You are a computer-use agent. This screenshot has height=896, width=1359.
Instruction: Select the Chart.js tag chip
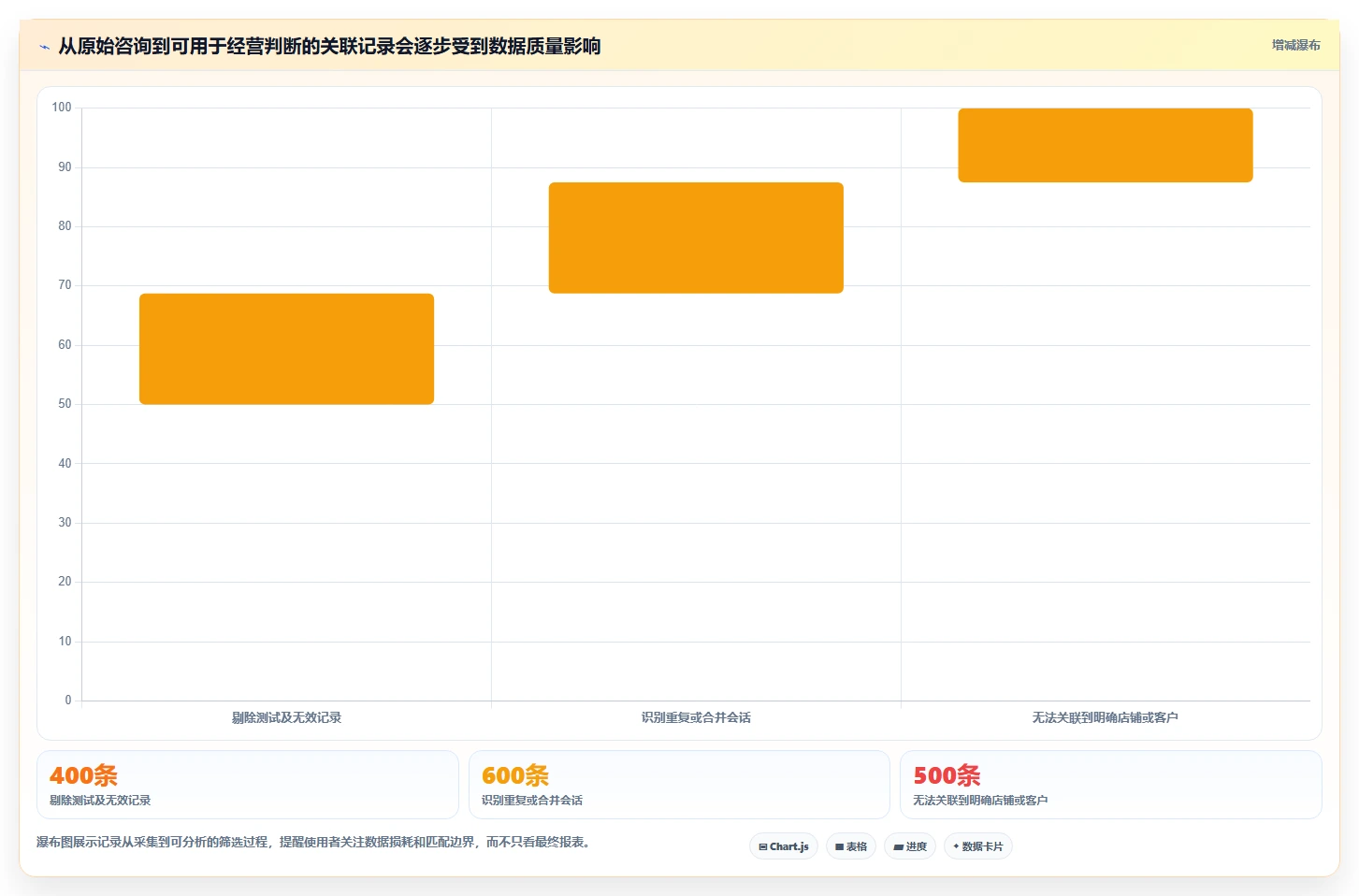784,846
